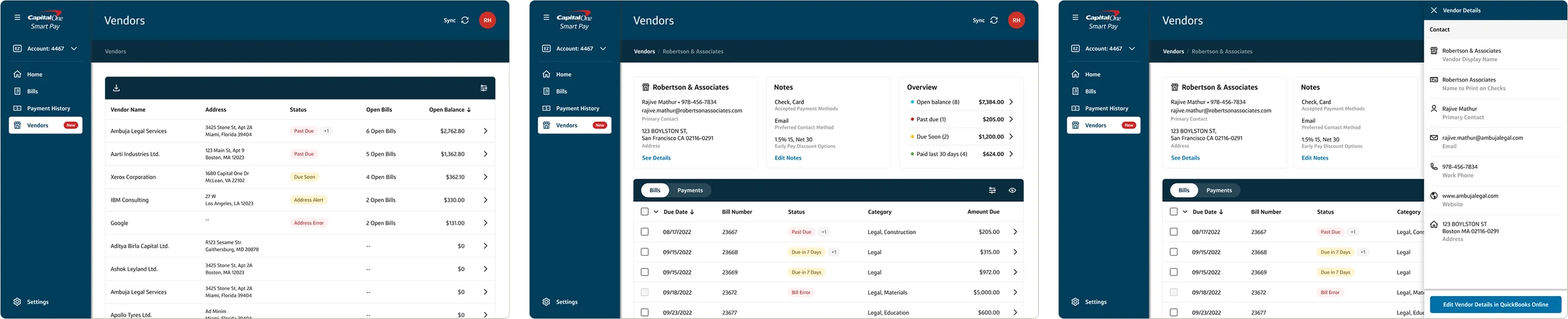This screenshot has width=1568, height=319.
Task: Sort by Open Balance column in left screen
Action: coord(450,110)
